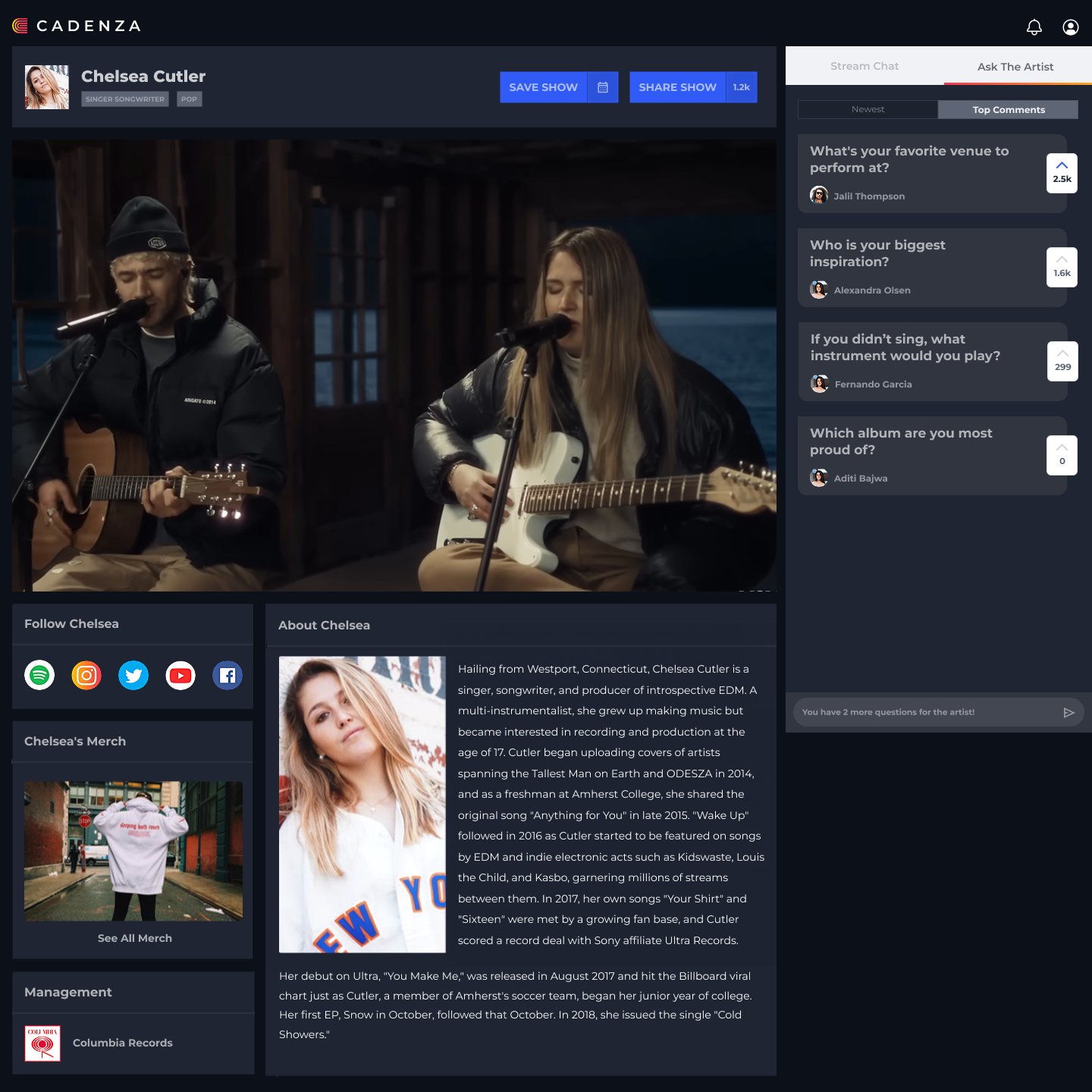
Task: Click the Follow Chelsea heading
Action: click(71, 623)
